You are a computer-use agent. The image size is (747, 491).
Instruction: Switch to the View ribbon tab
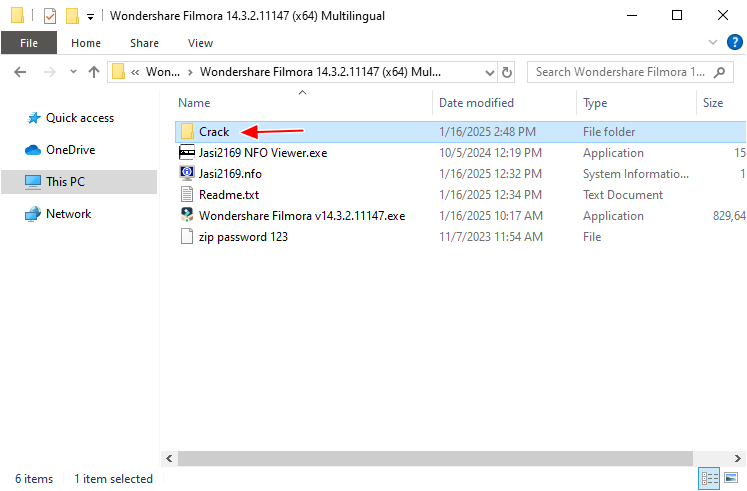click(200, 43)
